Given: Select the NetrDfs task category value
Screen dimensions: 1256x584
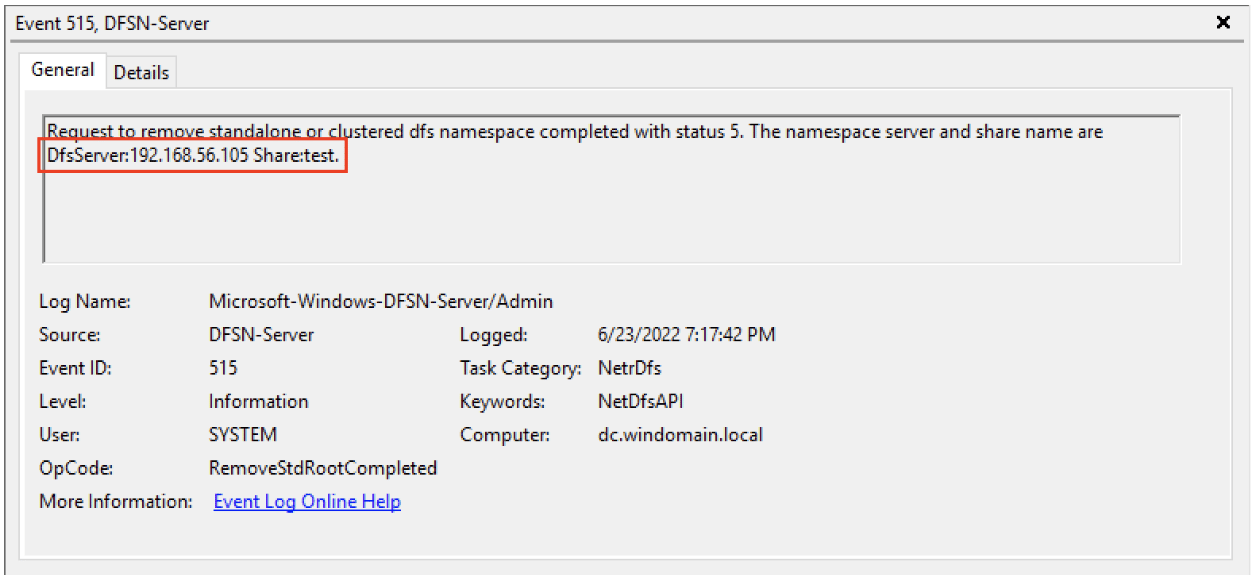Looking at the screenshot, I should click(629, 368).
